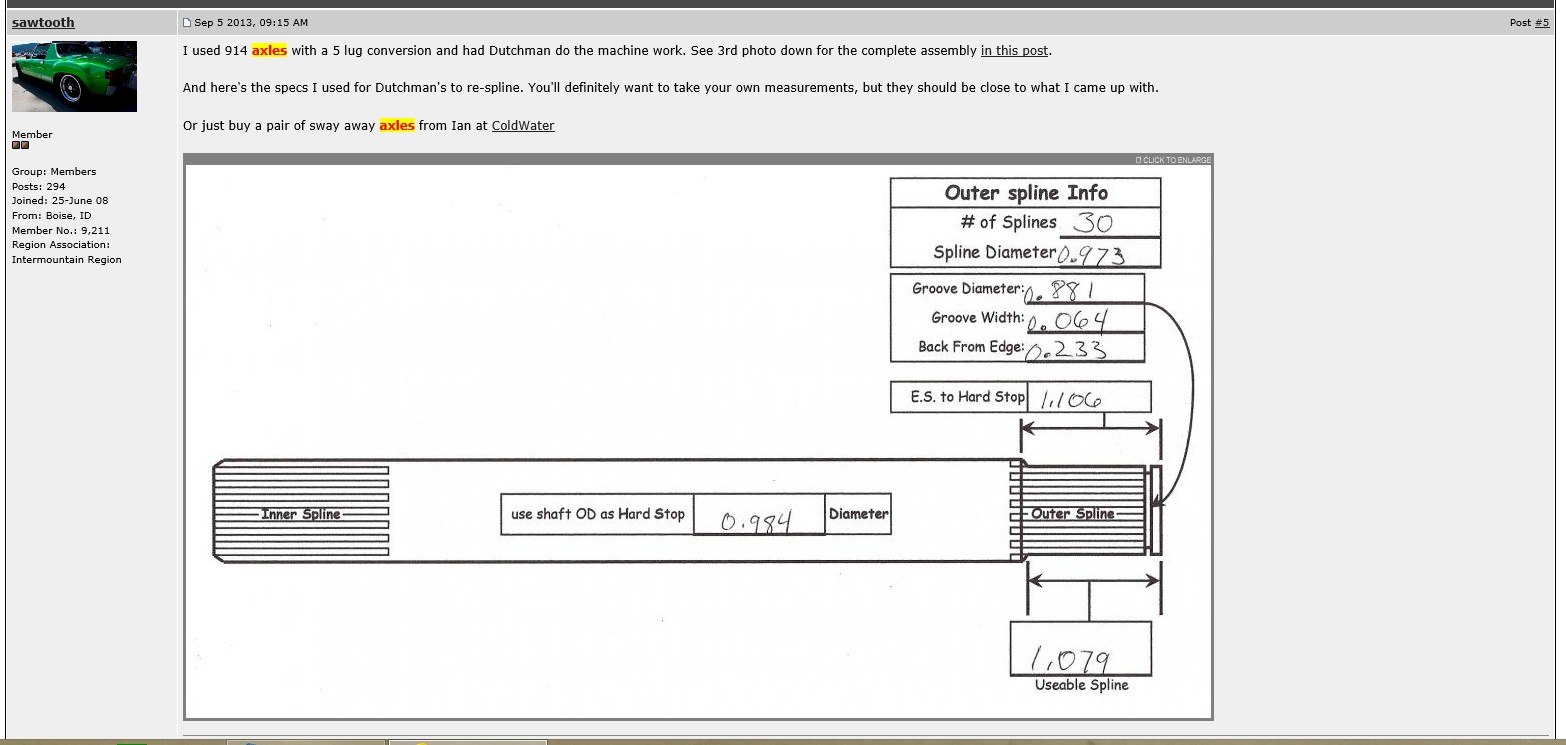Click the member rank pips under Member
Image resolution: width=1566 pixels, height=745 pixels.
[x=20, y=145]
